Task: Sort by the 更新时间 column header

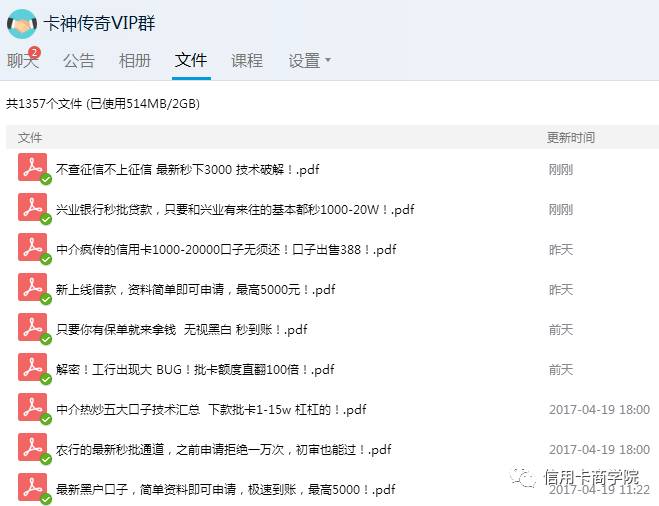Action: pos(570,138)
